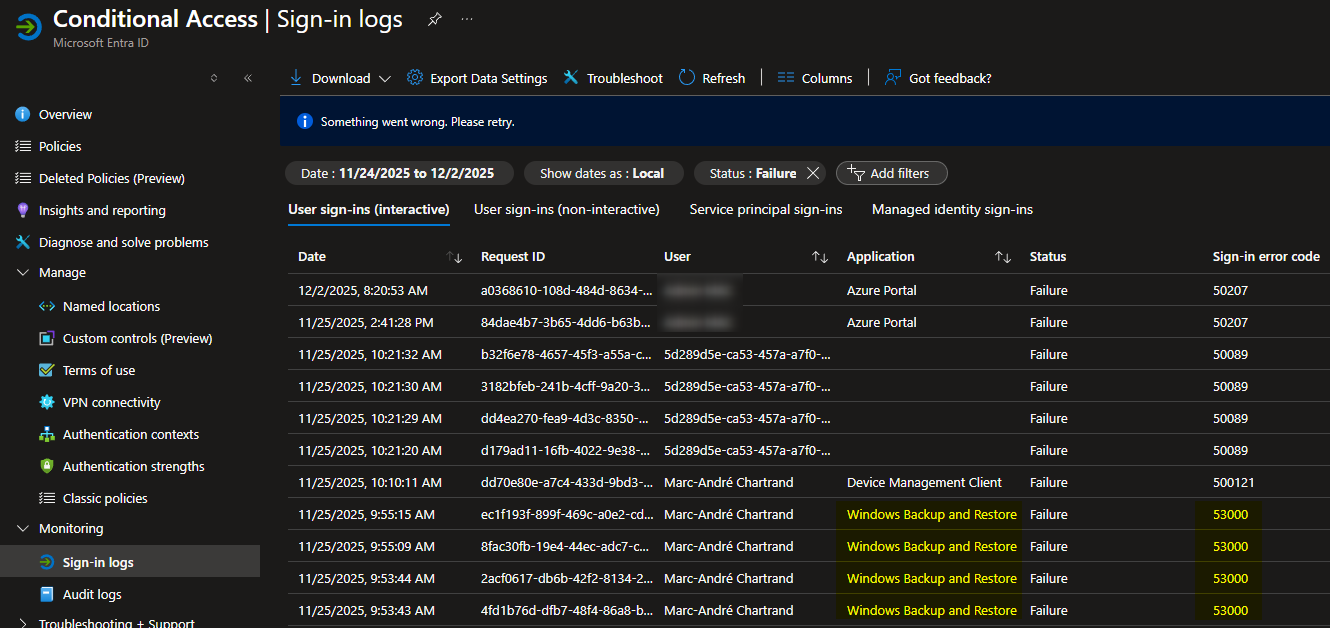Screen dimensions: 1330x628
Task: Collapse the Manage section
Action: (23, 272)
